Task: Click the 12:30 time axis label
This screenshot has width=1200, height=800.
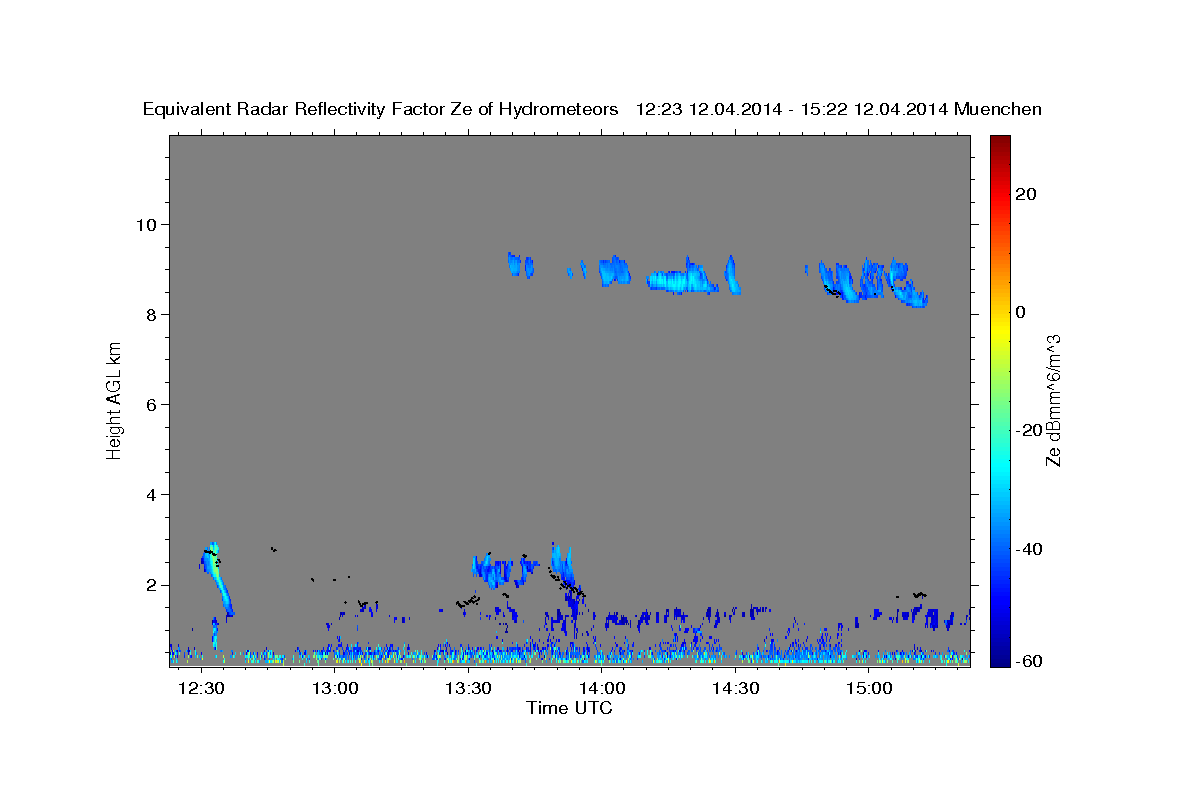Action: [x=202, y=688]
